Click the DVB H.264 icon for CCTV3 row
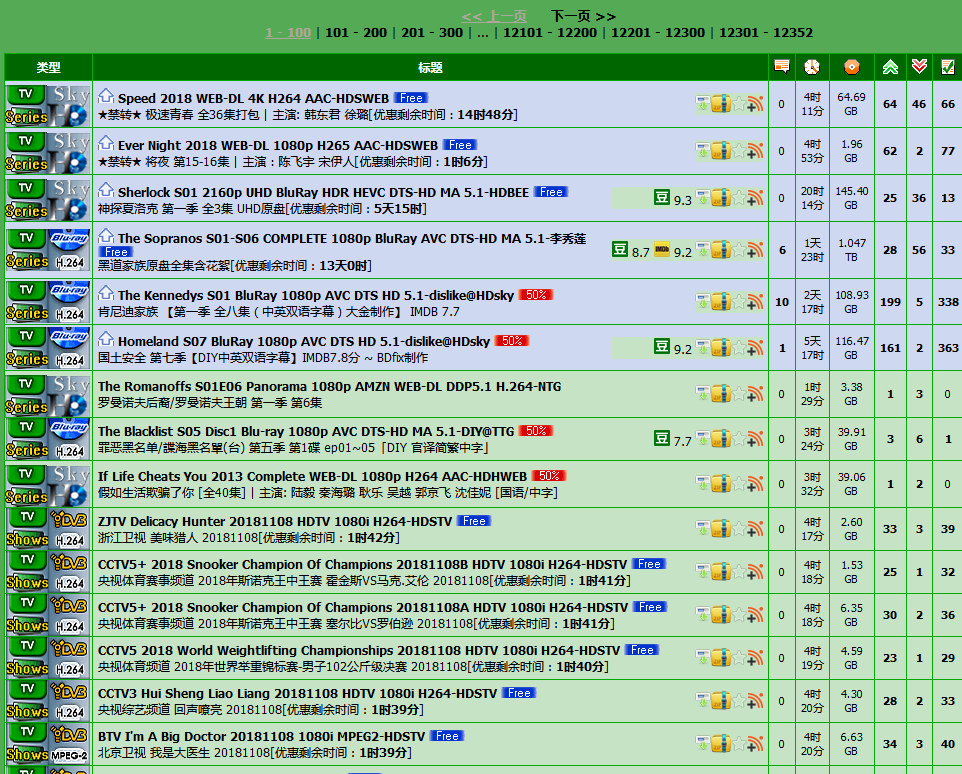 (x=69, y=700)
